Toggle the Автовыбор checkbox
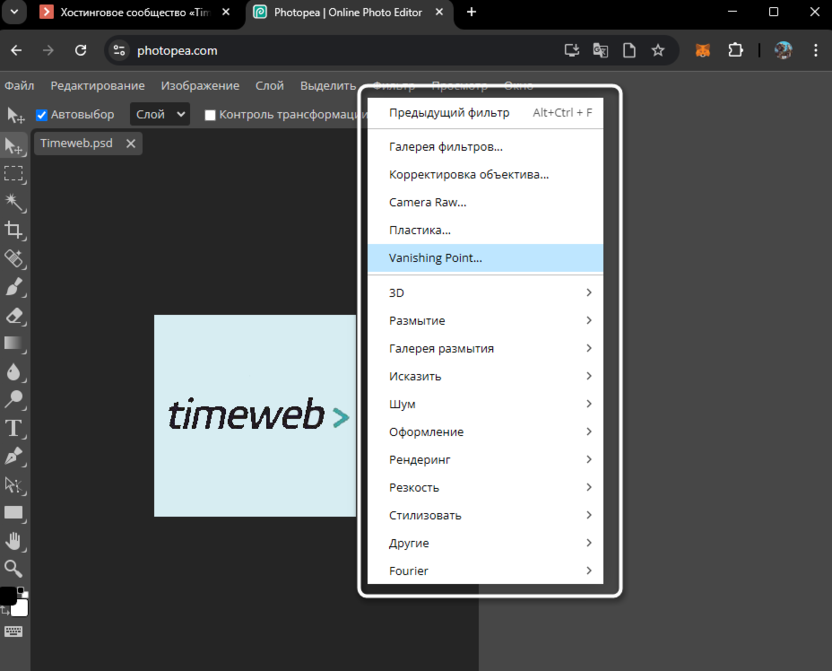 pos(41,115)
